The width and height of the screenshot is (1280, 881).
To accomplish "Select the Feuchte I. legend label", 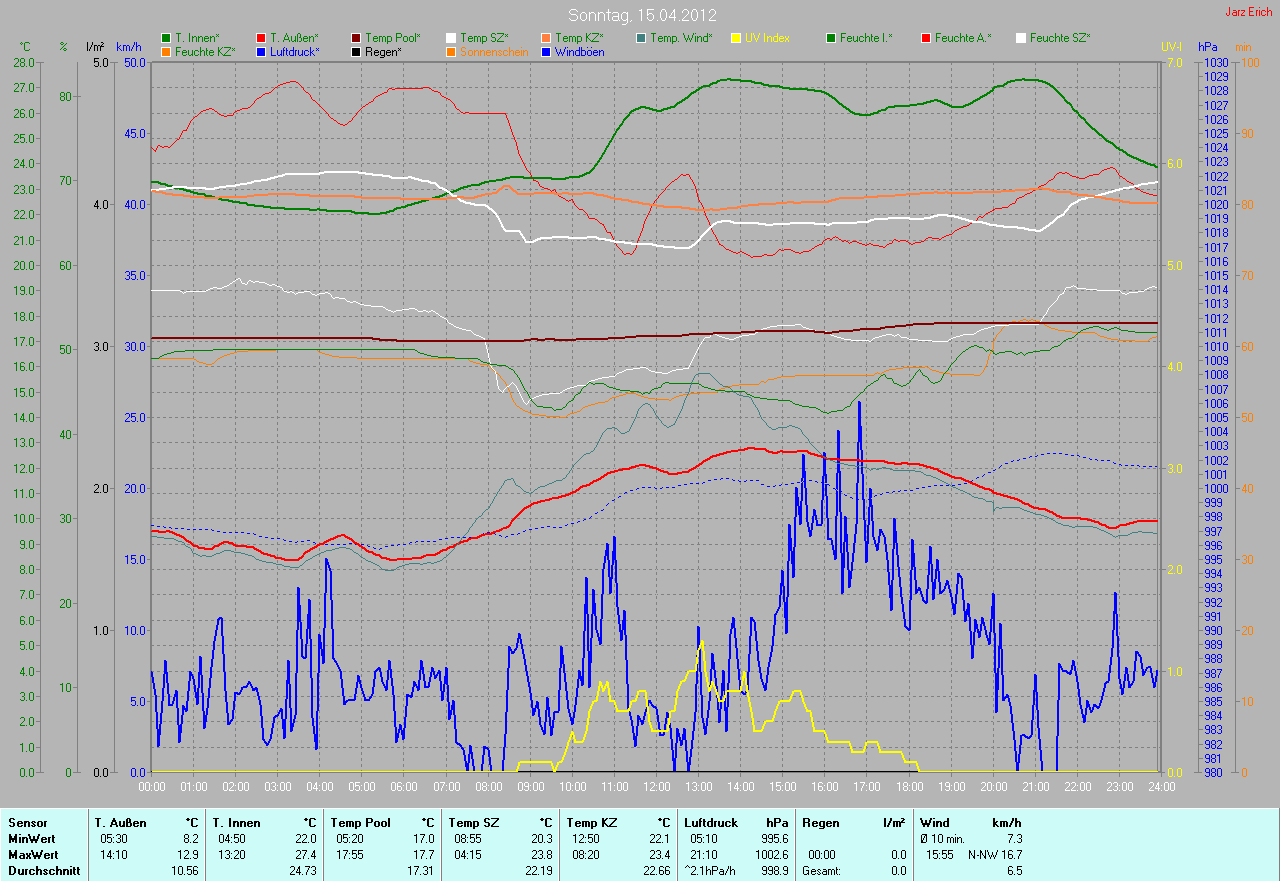I will click(866, 38).
